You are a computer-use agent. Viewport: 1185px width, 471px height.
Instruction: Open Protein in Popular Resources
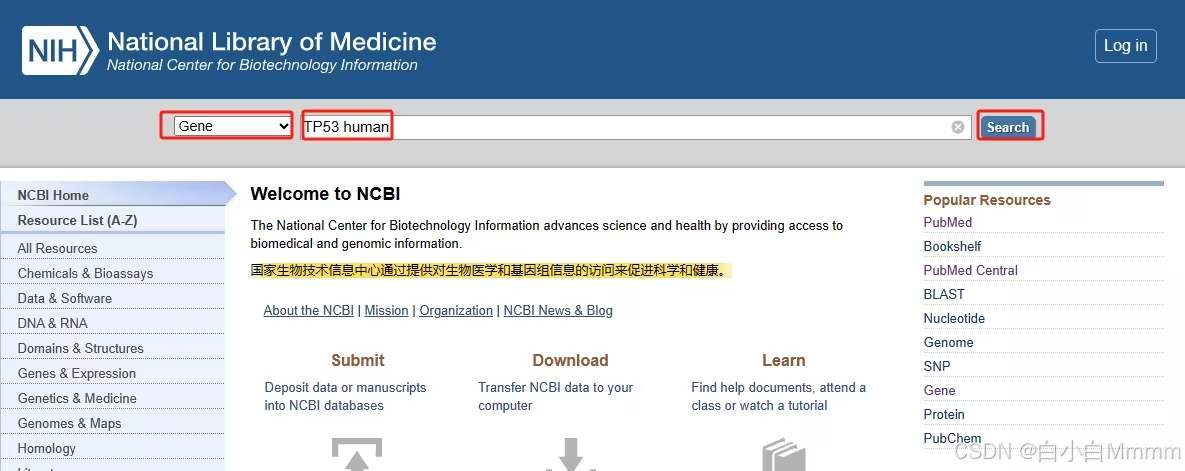[x=944, y=414]
